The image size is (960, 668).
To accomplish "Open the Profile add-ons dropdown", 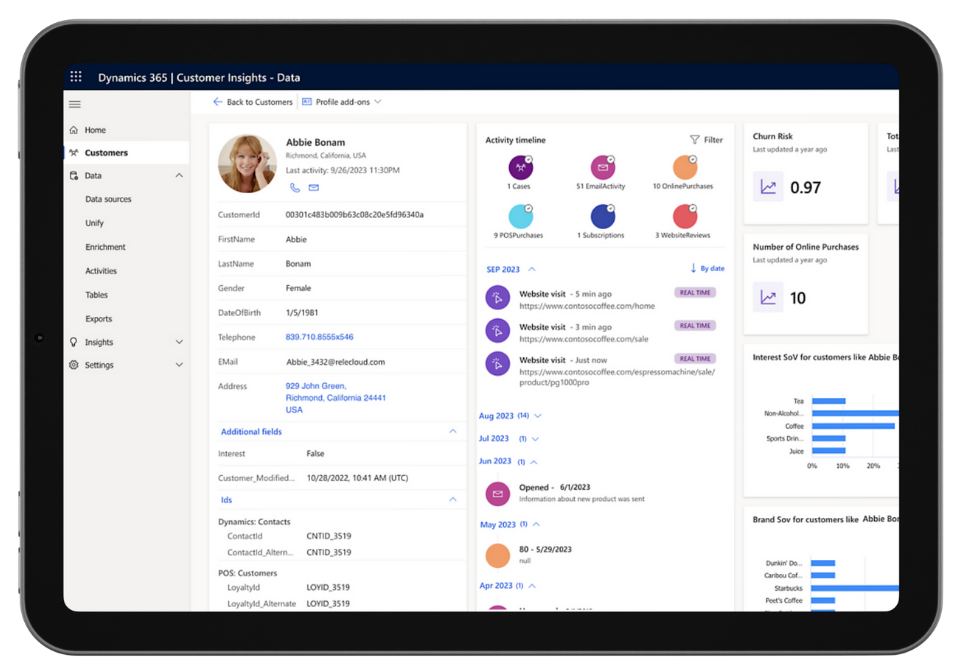I will 342,102.
